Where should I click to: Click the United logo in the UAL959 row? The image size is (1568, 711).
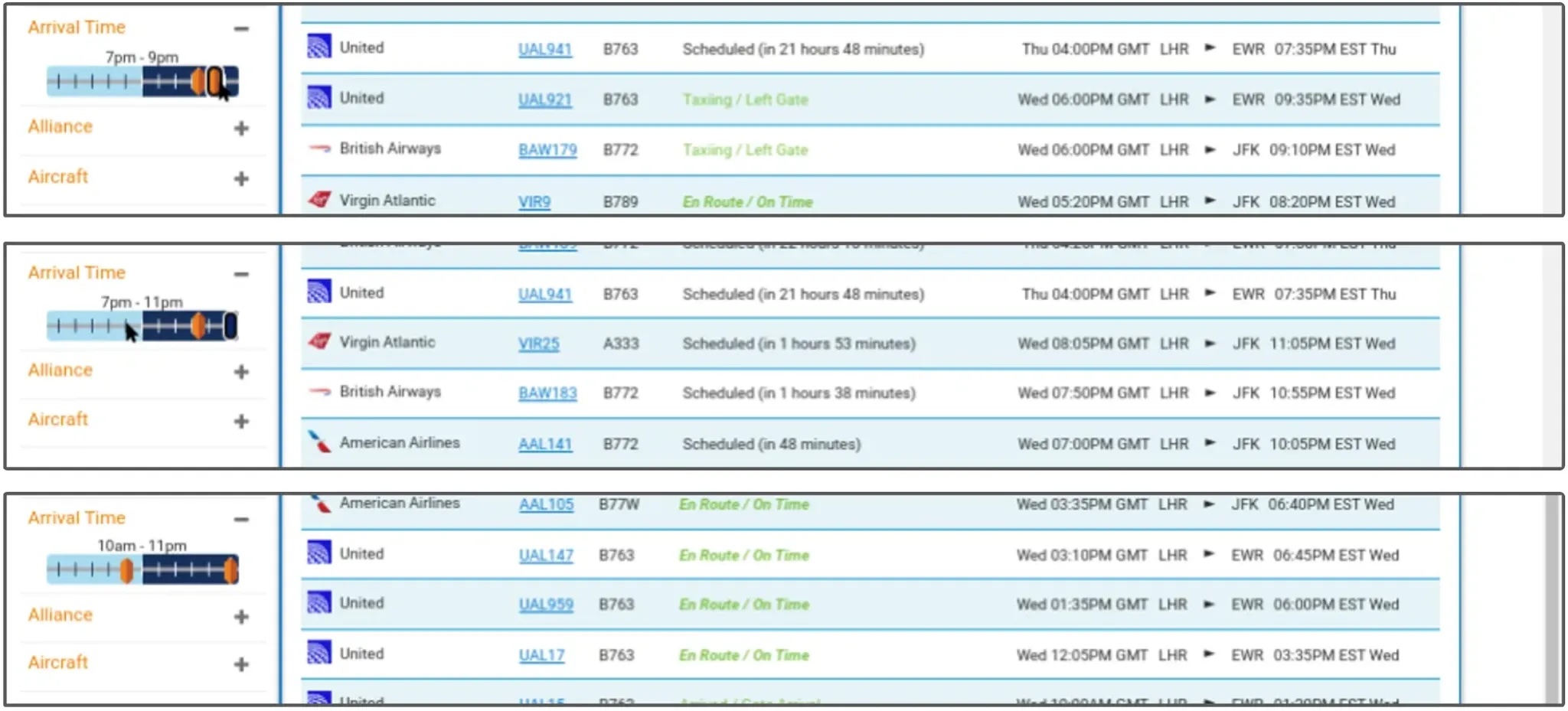(318, 602)
